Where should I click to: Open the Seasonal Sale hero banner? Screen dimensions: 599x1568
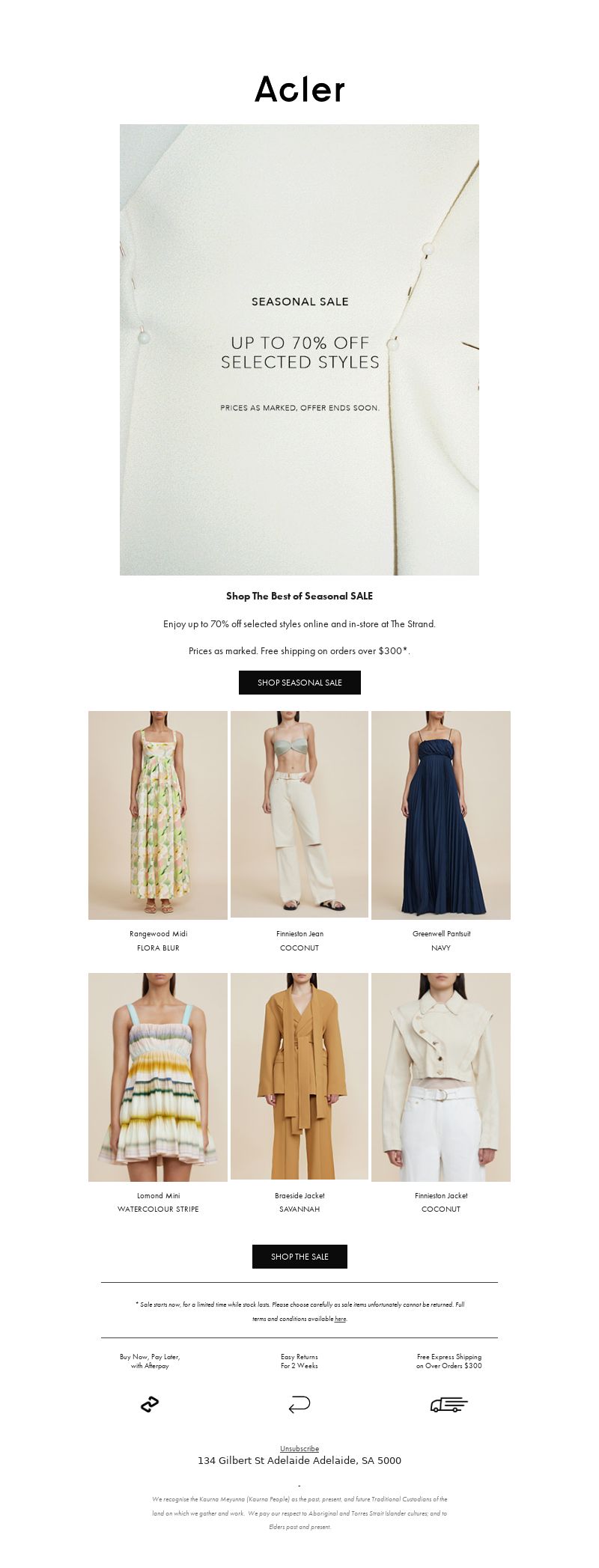(x=299, y=350)
